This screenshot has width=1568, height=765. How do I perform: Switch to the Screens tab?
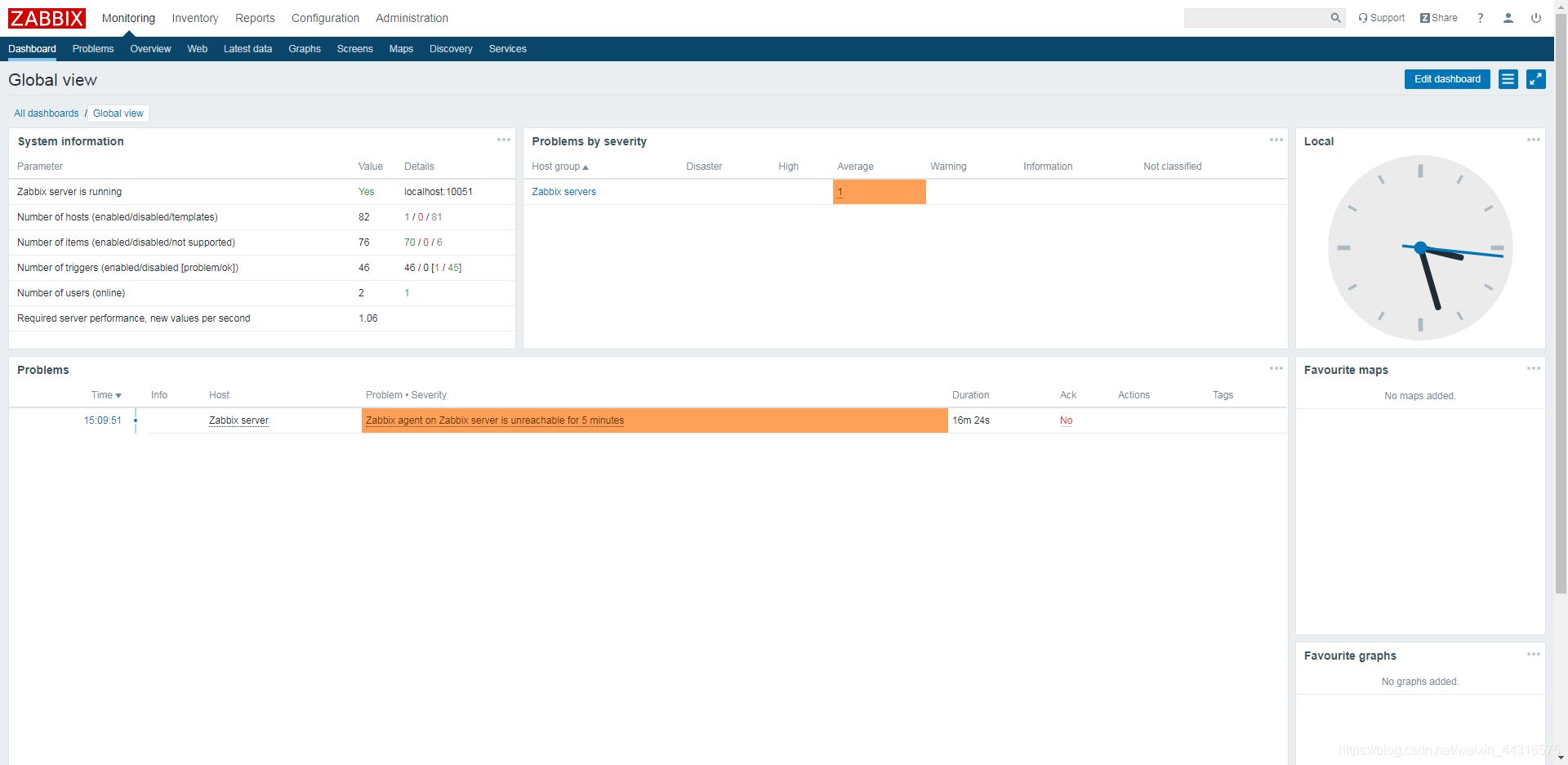pos(354,49)
